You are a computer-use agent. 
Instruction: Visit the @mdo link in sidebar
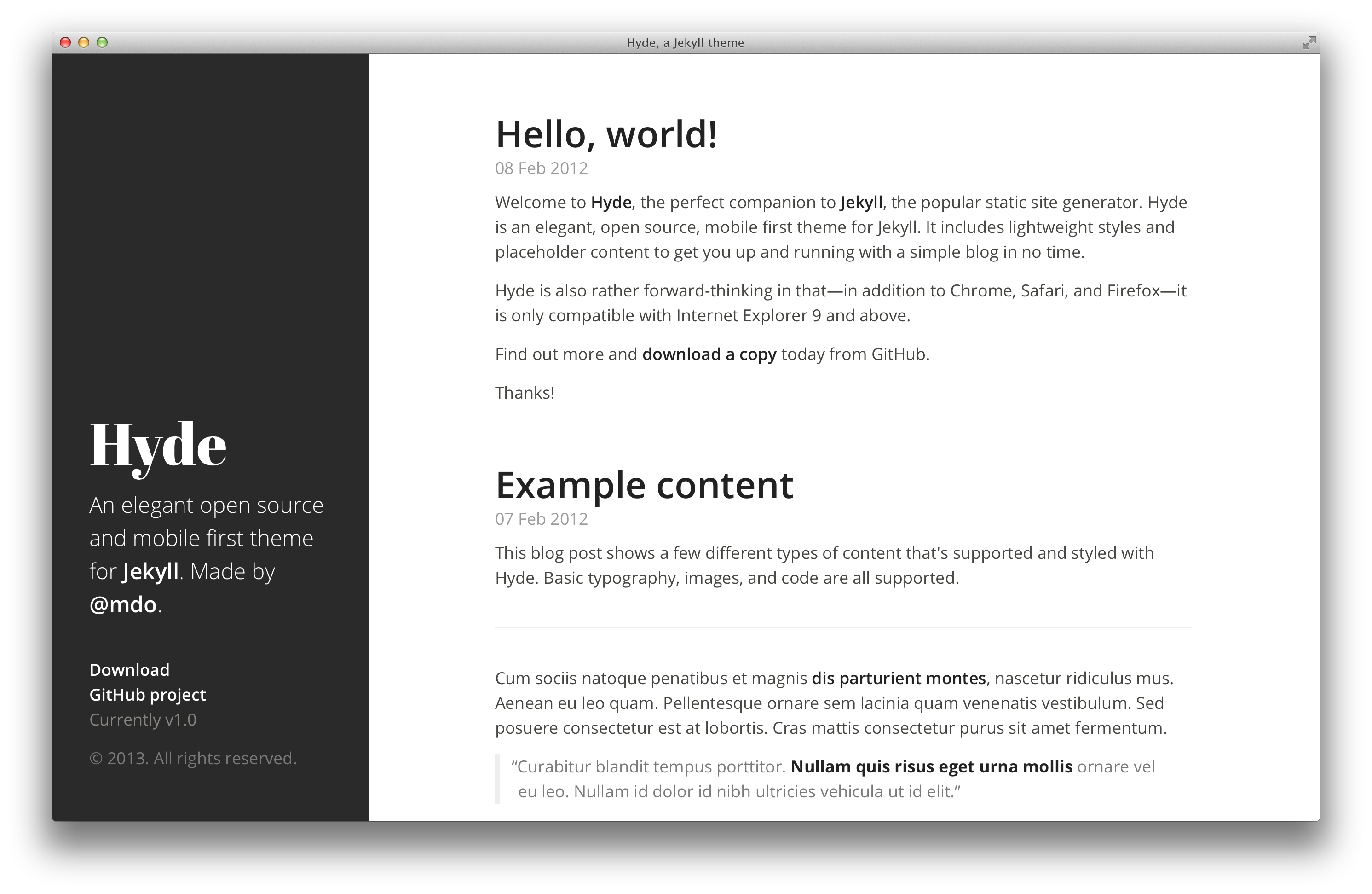(x=123, y=604)
